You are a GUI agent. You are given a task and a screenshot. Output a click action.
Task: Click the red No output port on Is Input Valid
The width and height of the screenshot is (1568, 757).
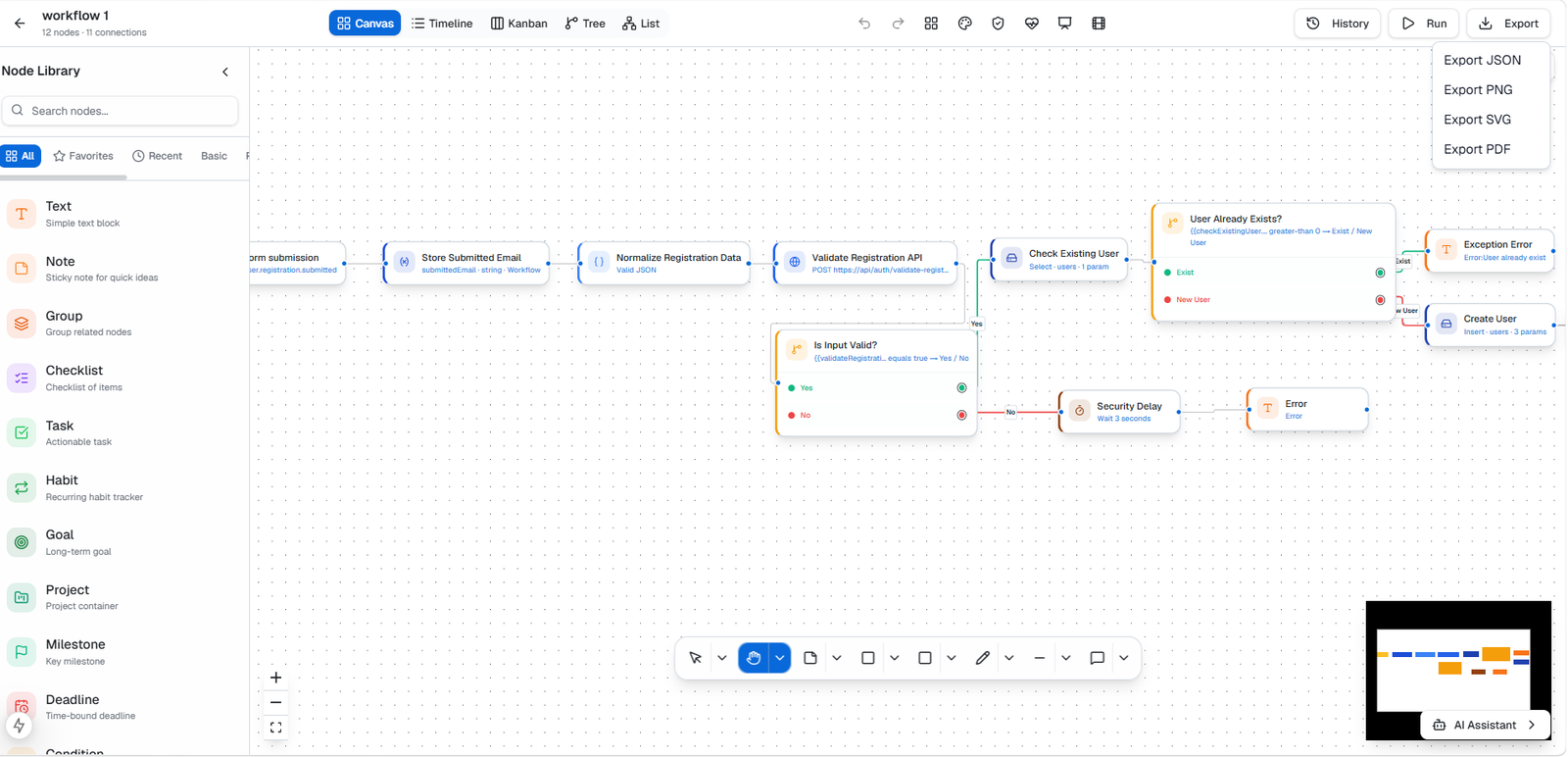(961, 416)
